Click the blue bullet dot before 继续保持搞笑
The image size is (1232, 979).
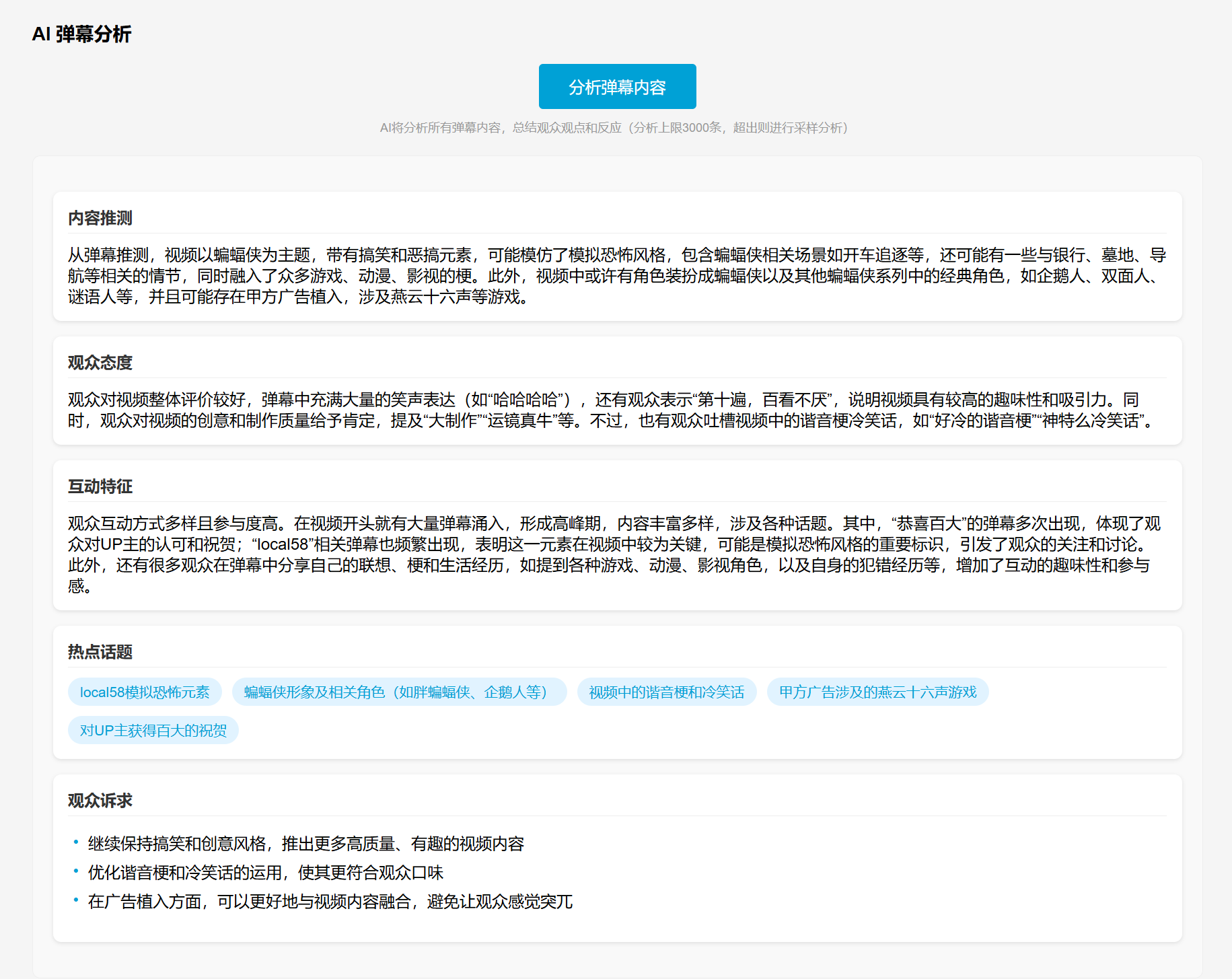click(76, 842)
